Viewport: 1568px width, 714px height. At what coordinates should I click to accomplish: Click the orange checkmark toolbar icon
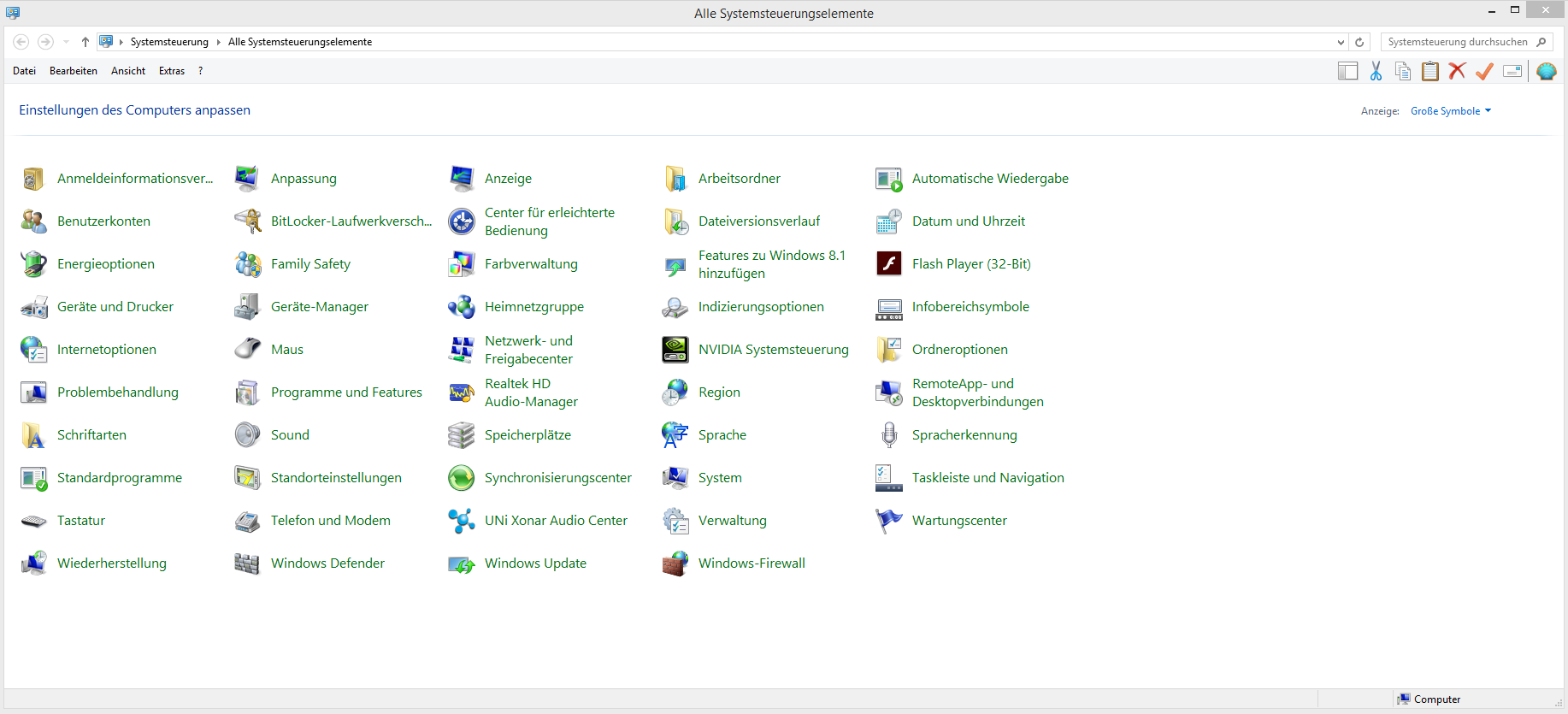(x=1485, y=71)
